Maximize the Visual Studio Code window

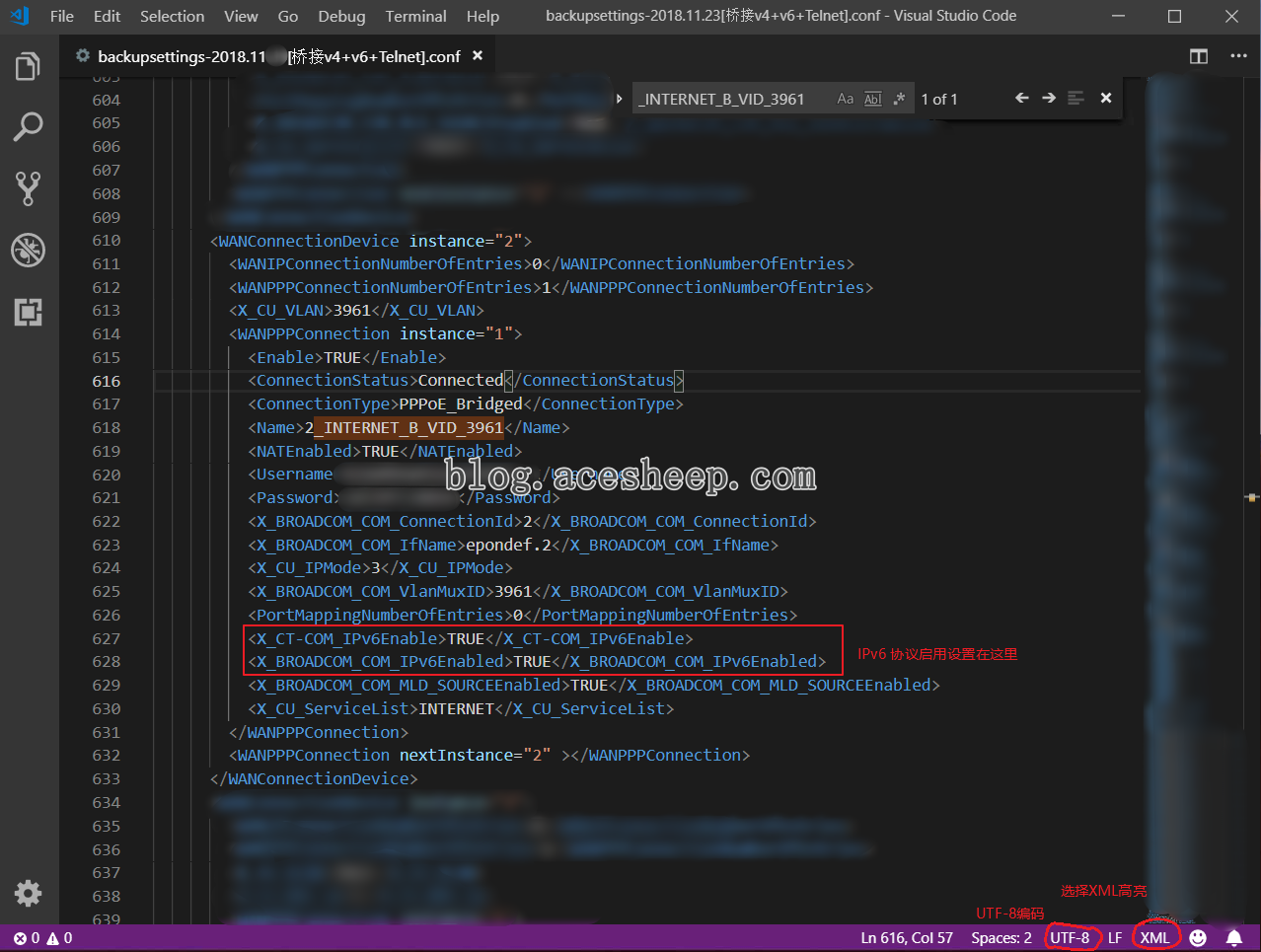click(x=1174, y=16)
